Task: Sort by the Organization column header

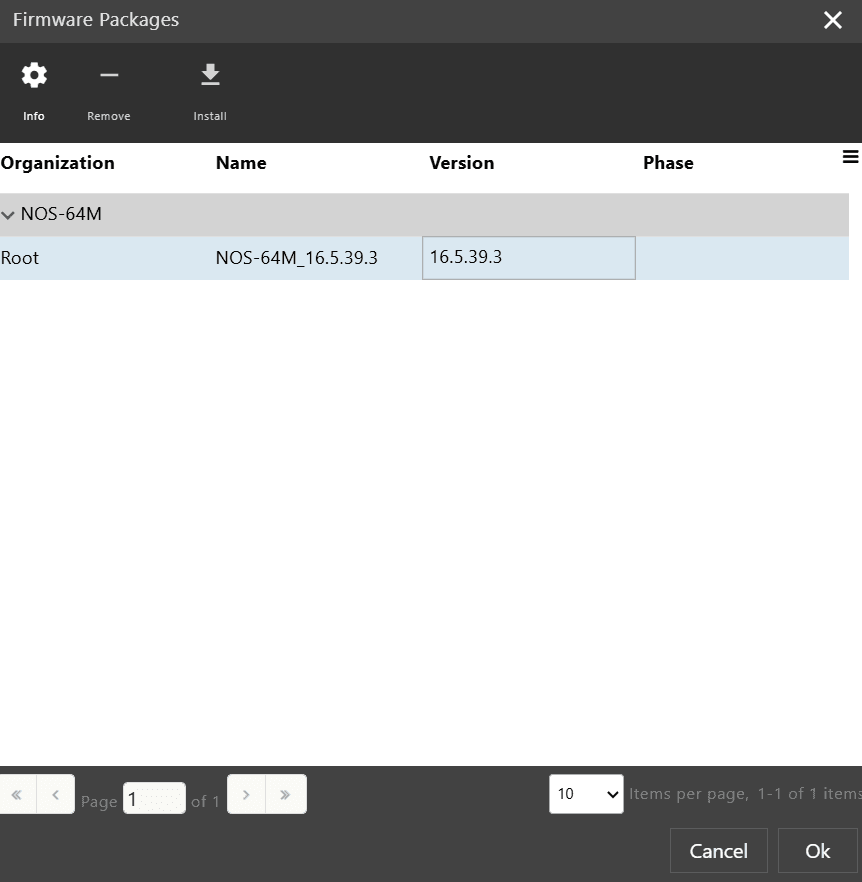Action: (x=58, y=163)
